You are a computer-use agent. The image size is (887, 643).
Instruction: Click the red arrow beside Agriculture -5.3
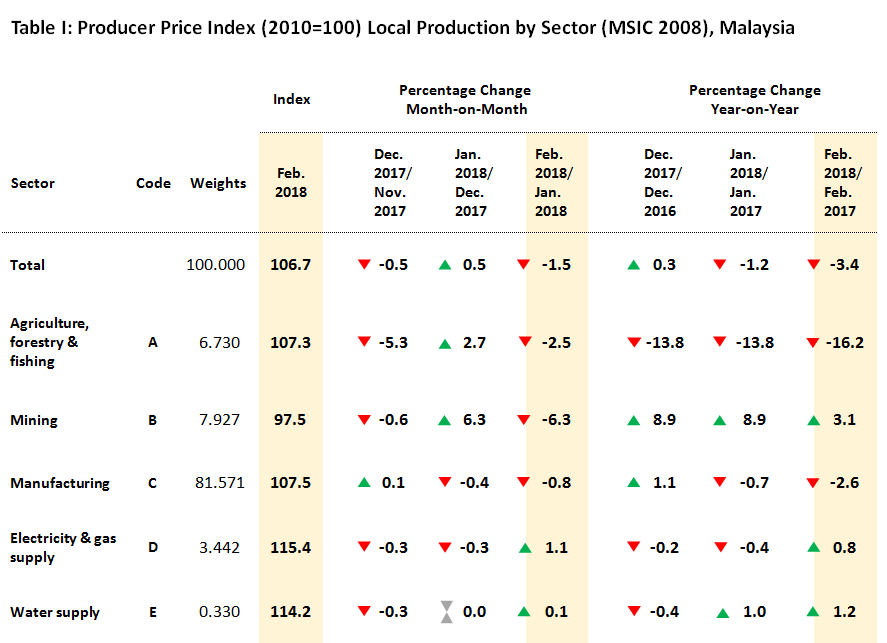point(365,343)
